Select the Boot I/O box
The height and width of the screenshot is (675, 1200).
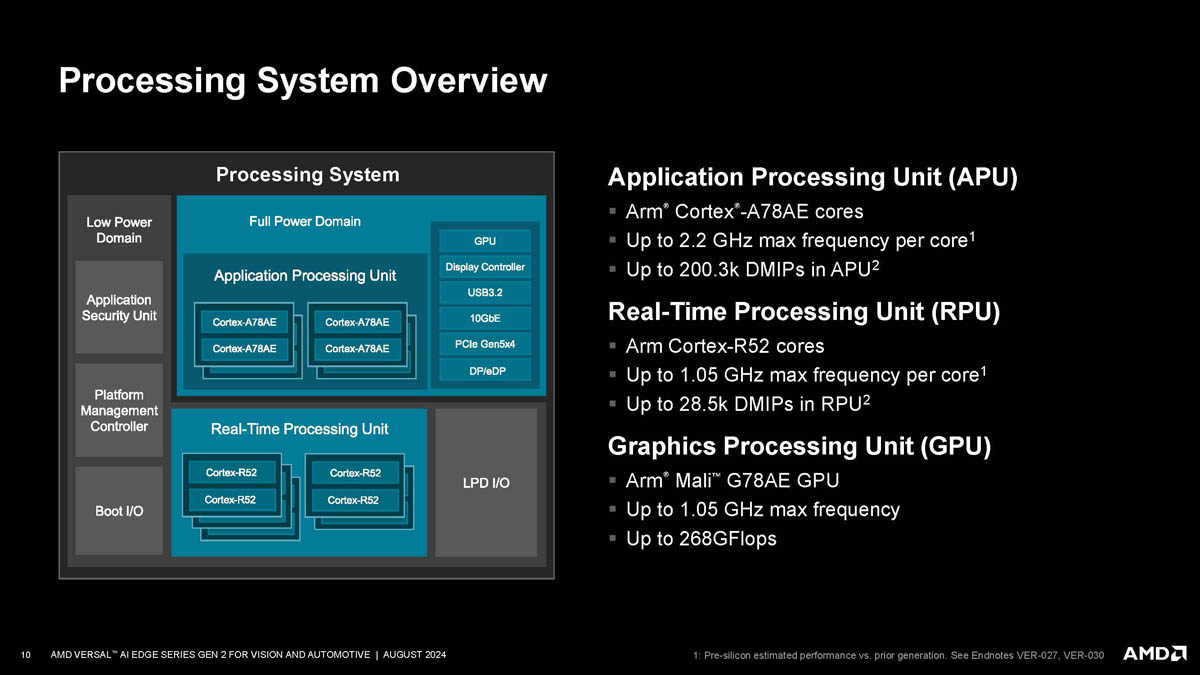[x=119, y=511]
